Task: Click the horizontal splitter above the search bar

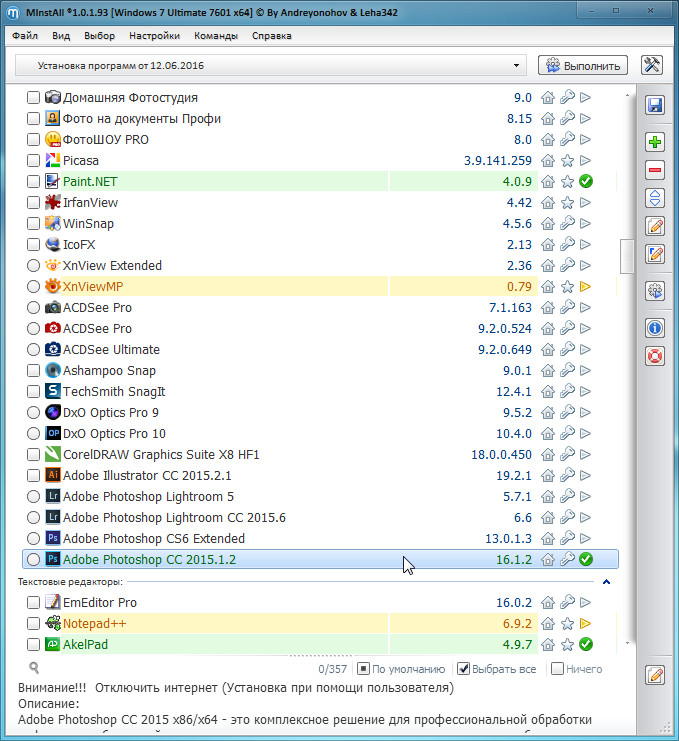Action: [x=321, y=656]
